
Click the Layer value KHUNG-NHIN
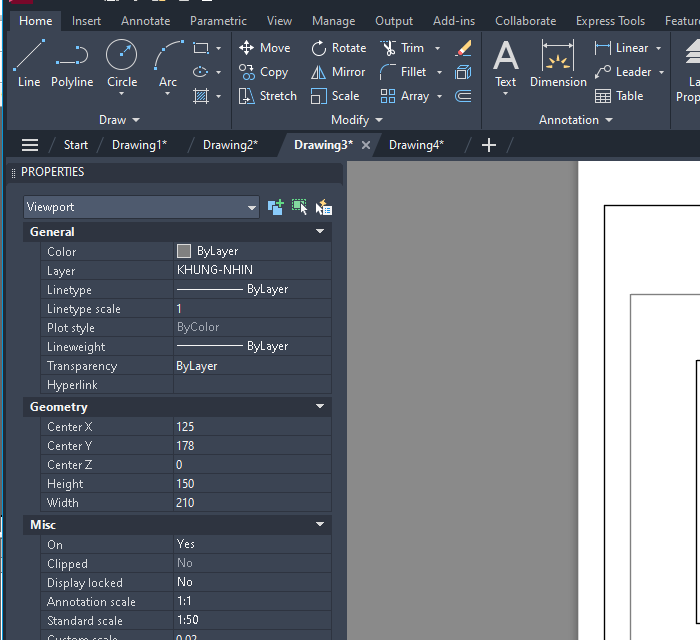pyautogui.click(x=252, y=270)
